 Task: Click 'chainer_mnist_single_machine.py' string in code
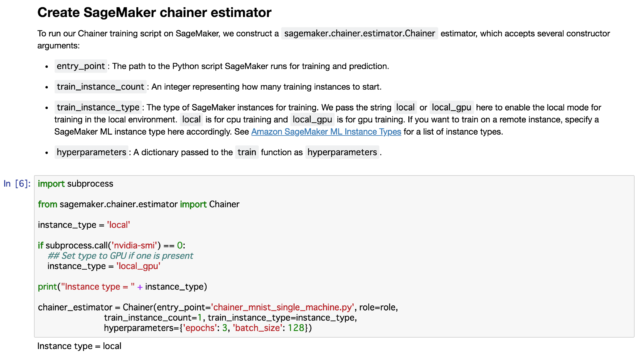(283, 307)
